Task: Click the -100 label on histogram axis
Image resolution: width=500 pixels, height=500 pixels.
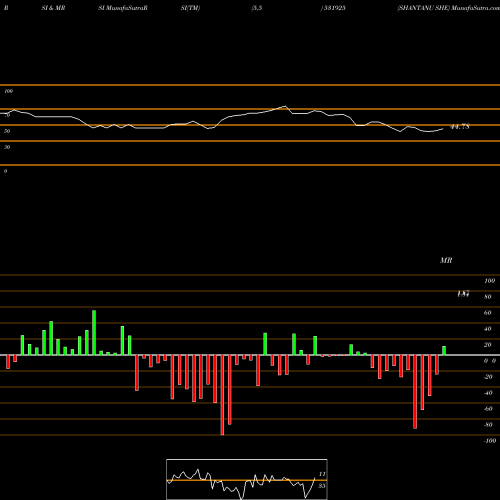Action: click(x=490, y=441)
